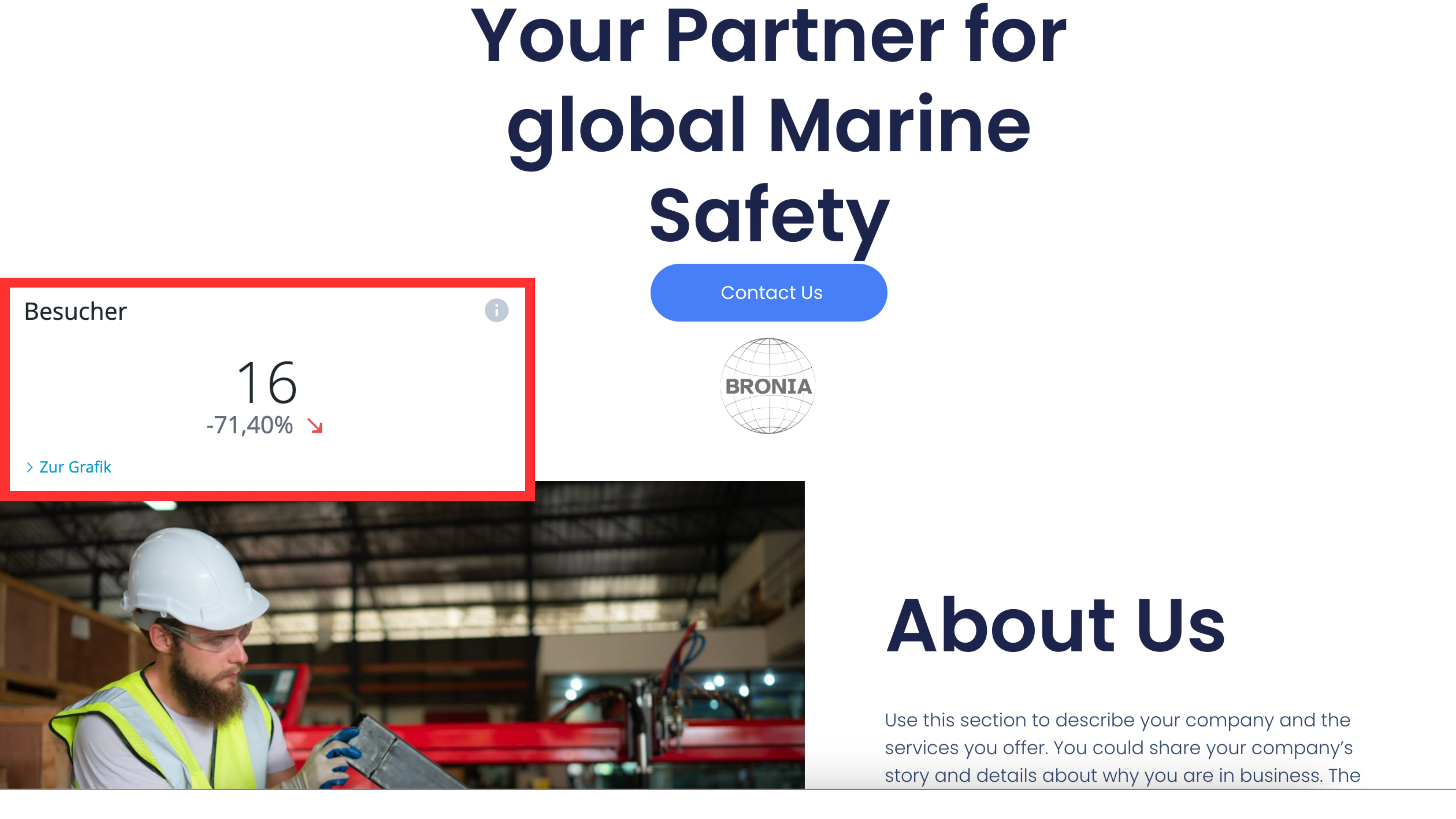Viewport: 1456px width, 819px height.
Task: Click the "story and details" paragraph line
Action: 1122,775
